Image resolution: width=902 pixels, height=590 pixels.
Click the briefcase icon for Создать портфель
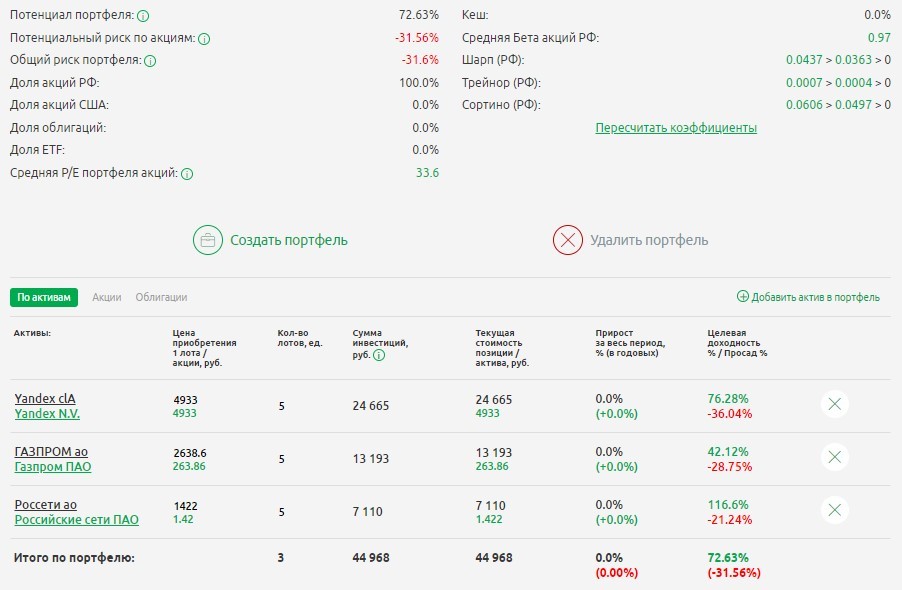pyautogui.click(x=207, y=240)
